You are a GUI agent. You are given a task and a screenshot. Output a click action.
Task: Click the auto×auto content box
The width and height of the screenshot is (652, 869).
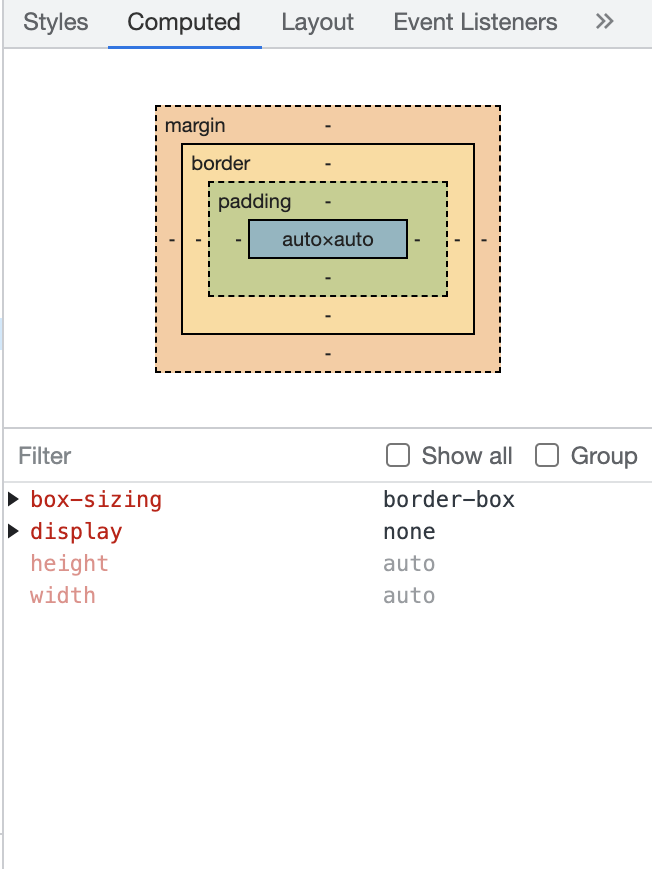coord(328,240)
